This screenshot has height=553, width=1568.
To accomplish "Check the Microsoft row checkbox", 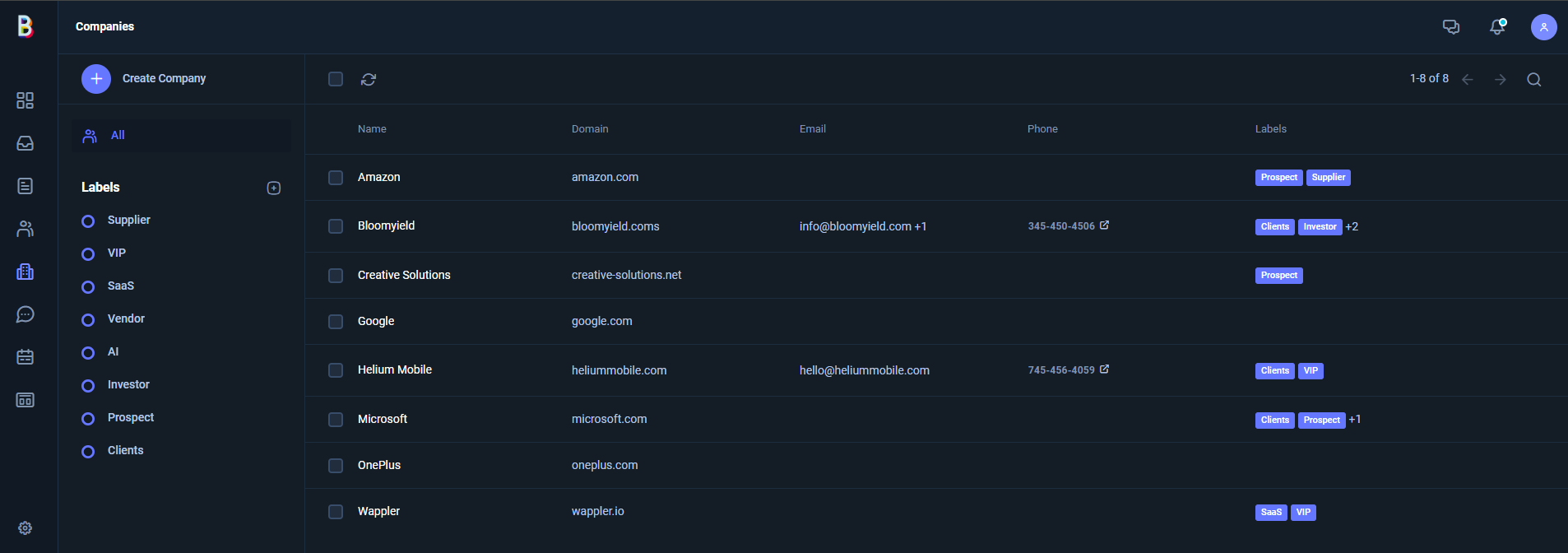I will point(336,420).
